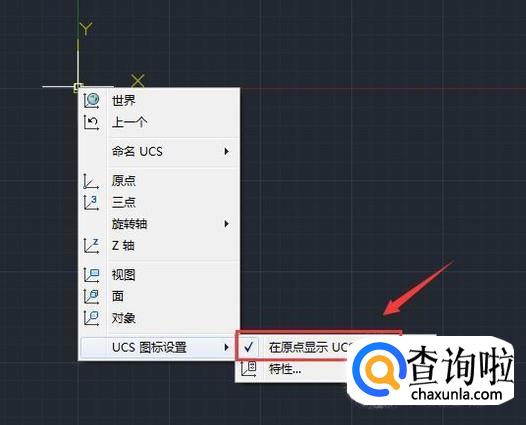The height and width of the screenshot is (425, 526).
Task: Click the Z Axis UCS icon
Action: tap(91, 246)
